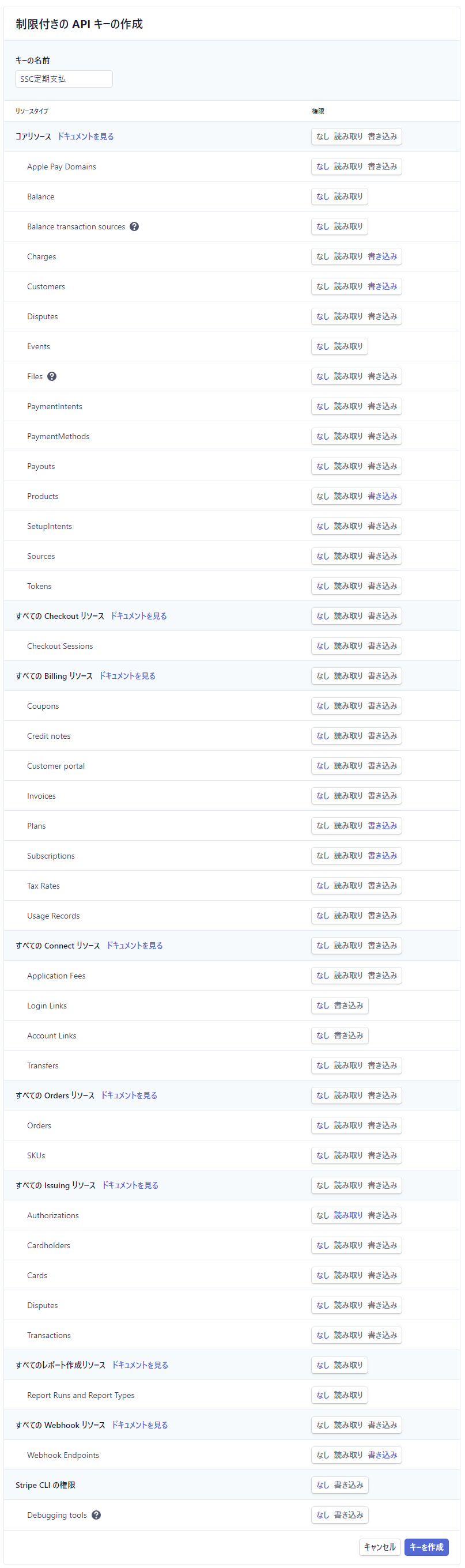Click the キーを作成 button

pyautogui.click(x=426, y=1547)
